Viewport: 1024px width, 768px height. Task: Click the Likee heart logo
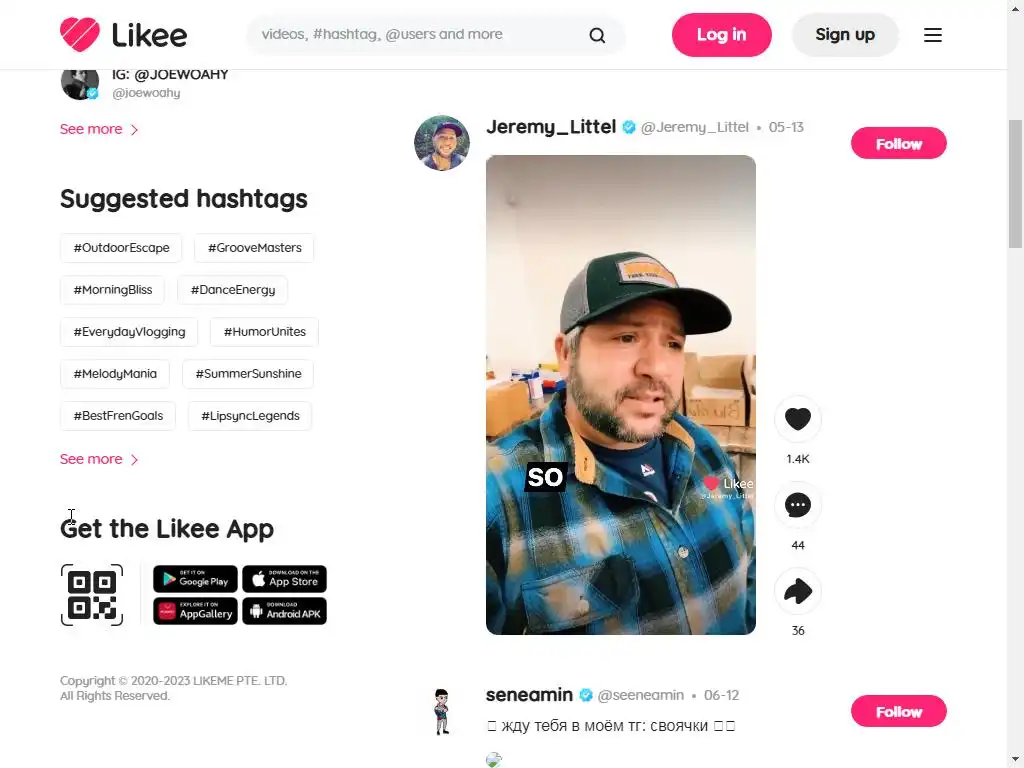click(x=80, y=35)
